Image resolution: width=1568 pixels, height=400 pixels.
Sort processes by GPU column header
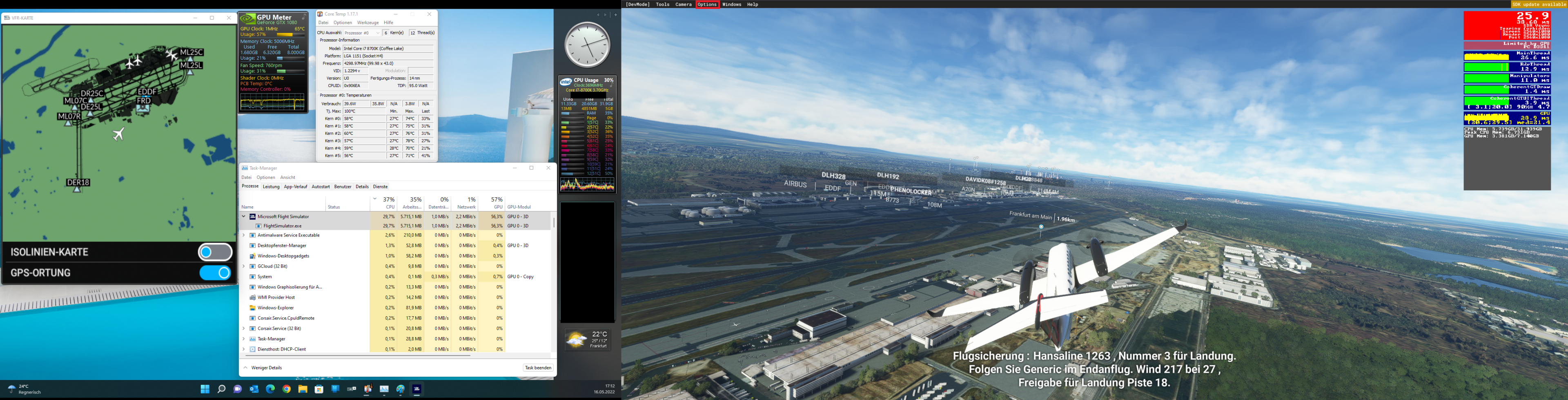pyautogui.click(x=492, y=203)
